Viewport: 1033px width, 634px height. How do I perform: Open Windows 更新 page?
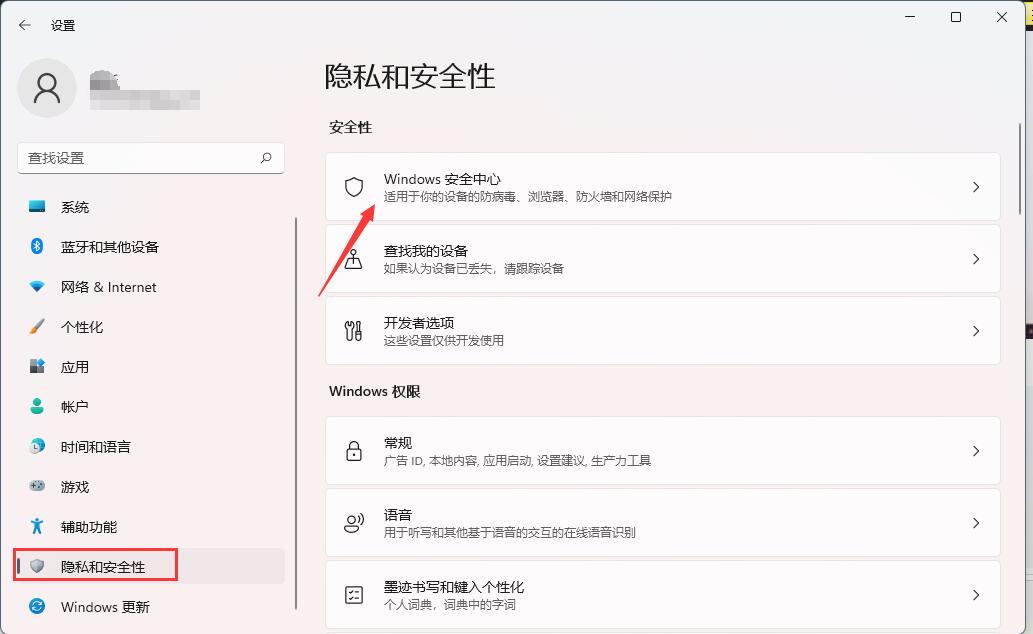tap(151, 606)
